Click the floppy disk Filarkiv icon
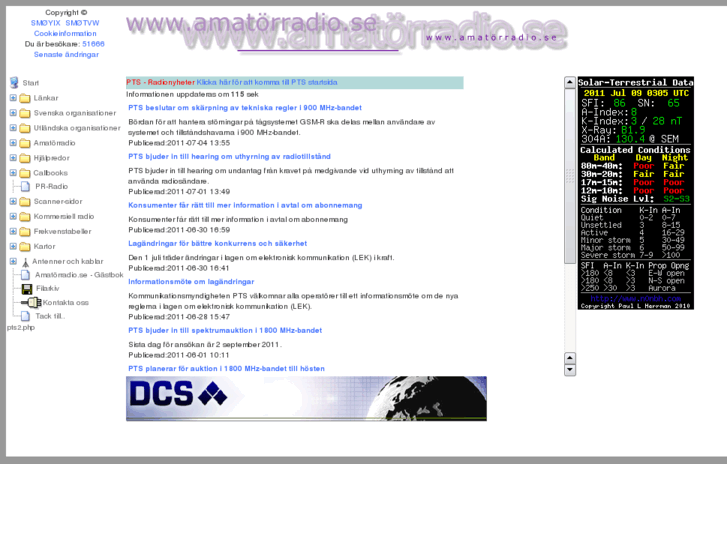This screenshot has width=727, height=545. point(27,289)
